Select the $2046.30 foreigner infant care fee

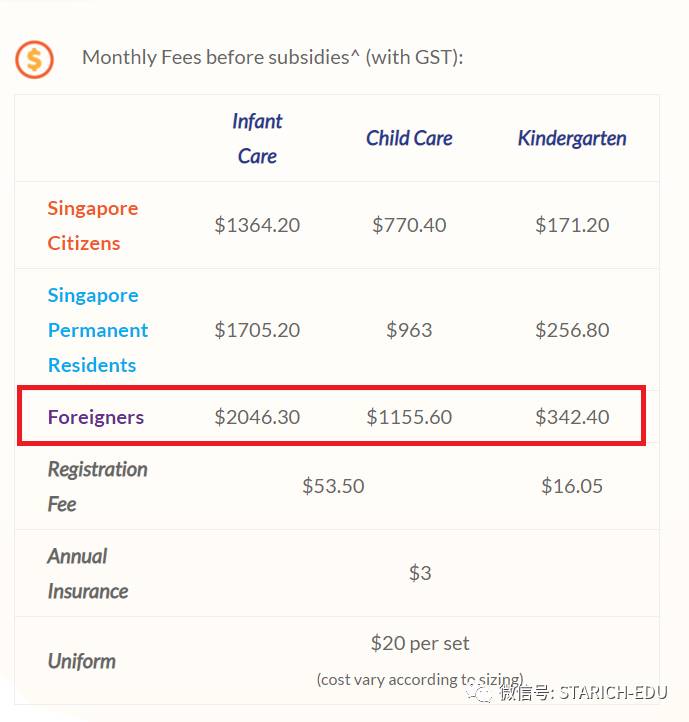[x=257, y=417]
